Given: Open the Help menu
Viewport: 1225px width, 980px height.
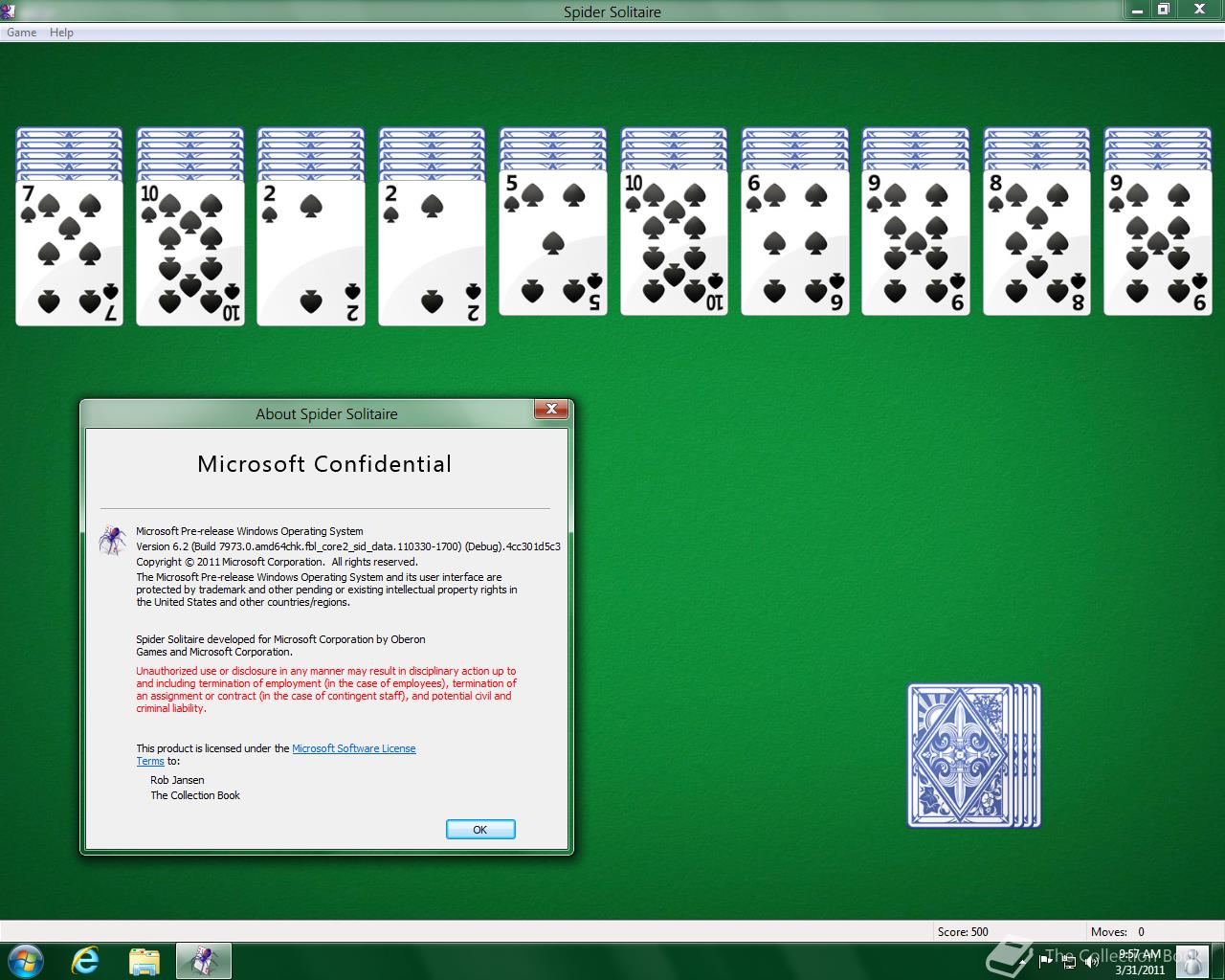Looking at the screenshot, I should click(61, 33).
